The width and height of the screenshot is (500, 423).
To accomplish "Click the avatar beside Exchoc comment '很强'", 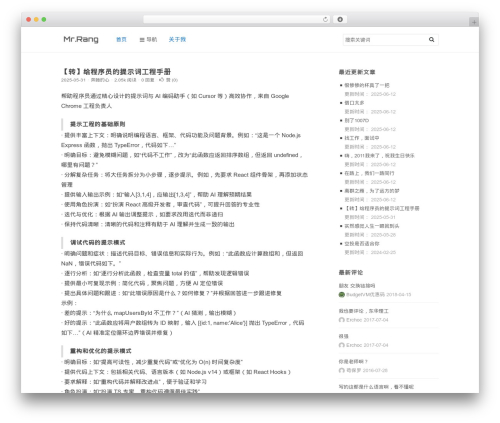I will point(342,345).
